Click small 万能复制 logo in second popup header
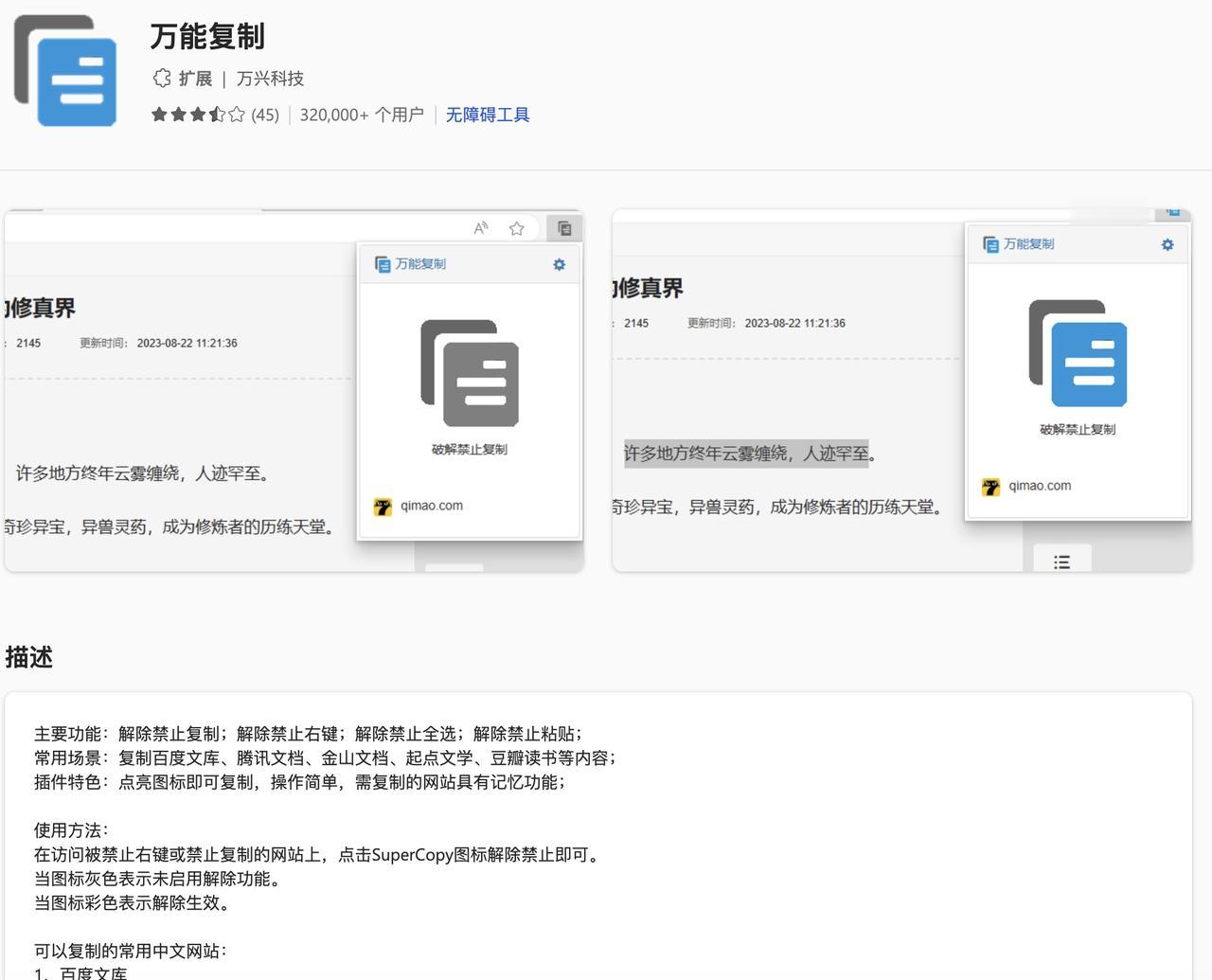The image size is (1212, 980). click(990, 244)
